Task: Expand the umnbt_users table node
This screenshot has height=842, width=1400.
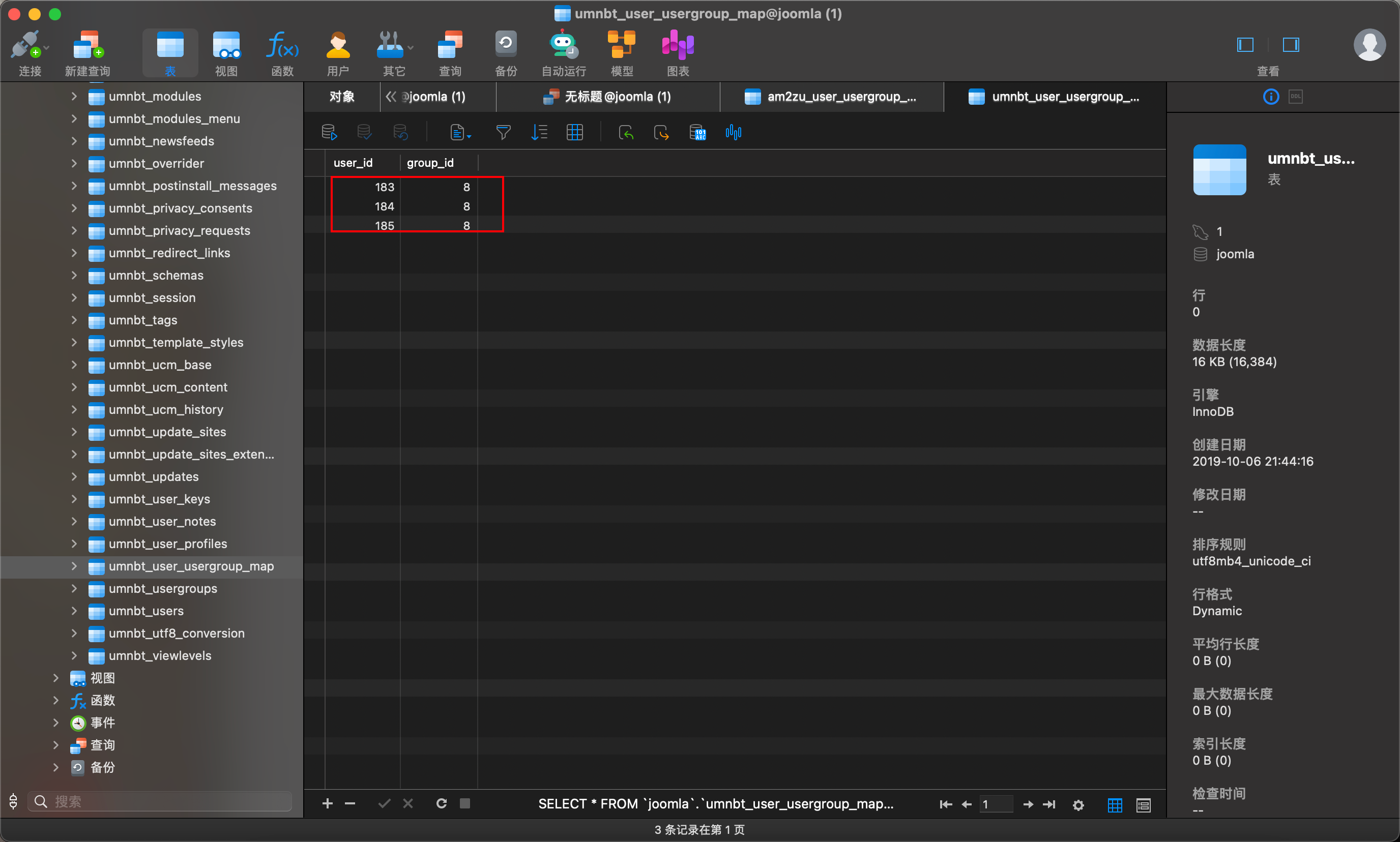Action: point(74,611)
